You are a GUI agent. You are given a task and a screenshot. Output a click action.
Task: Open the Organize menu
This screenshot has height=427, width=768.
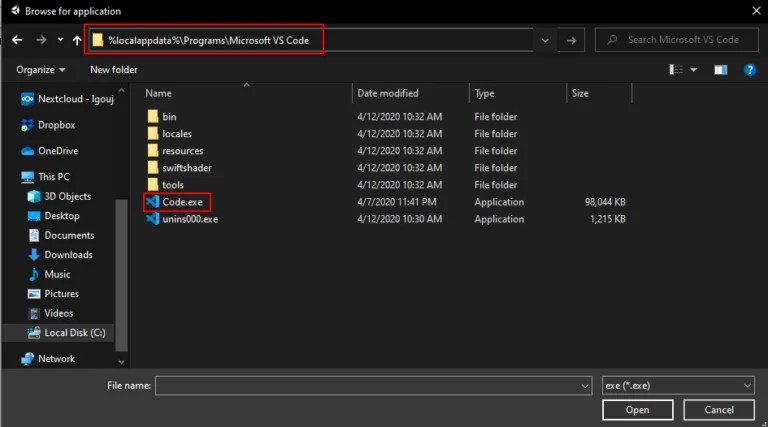coord(41,70)
